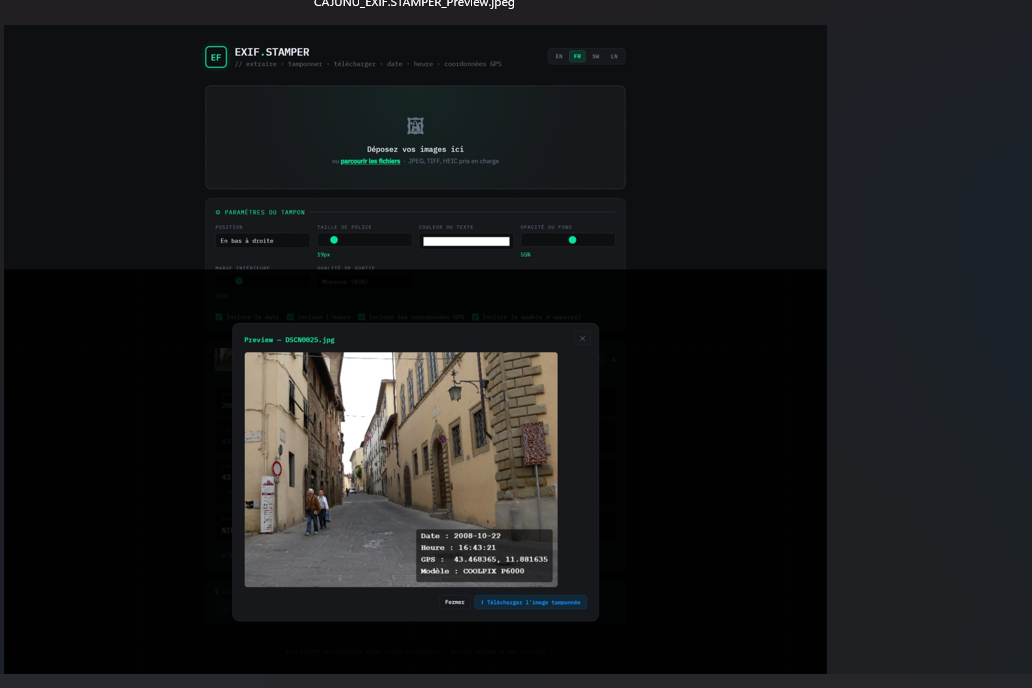The image size is (1032, 688).
Task: Open the Position dropdown En bas à droite
Action: 262,240
